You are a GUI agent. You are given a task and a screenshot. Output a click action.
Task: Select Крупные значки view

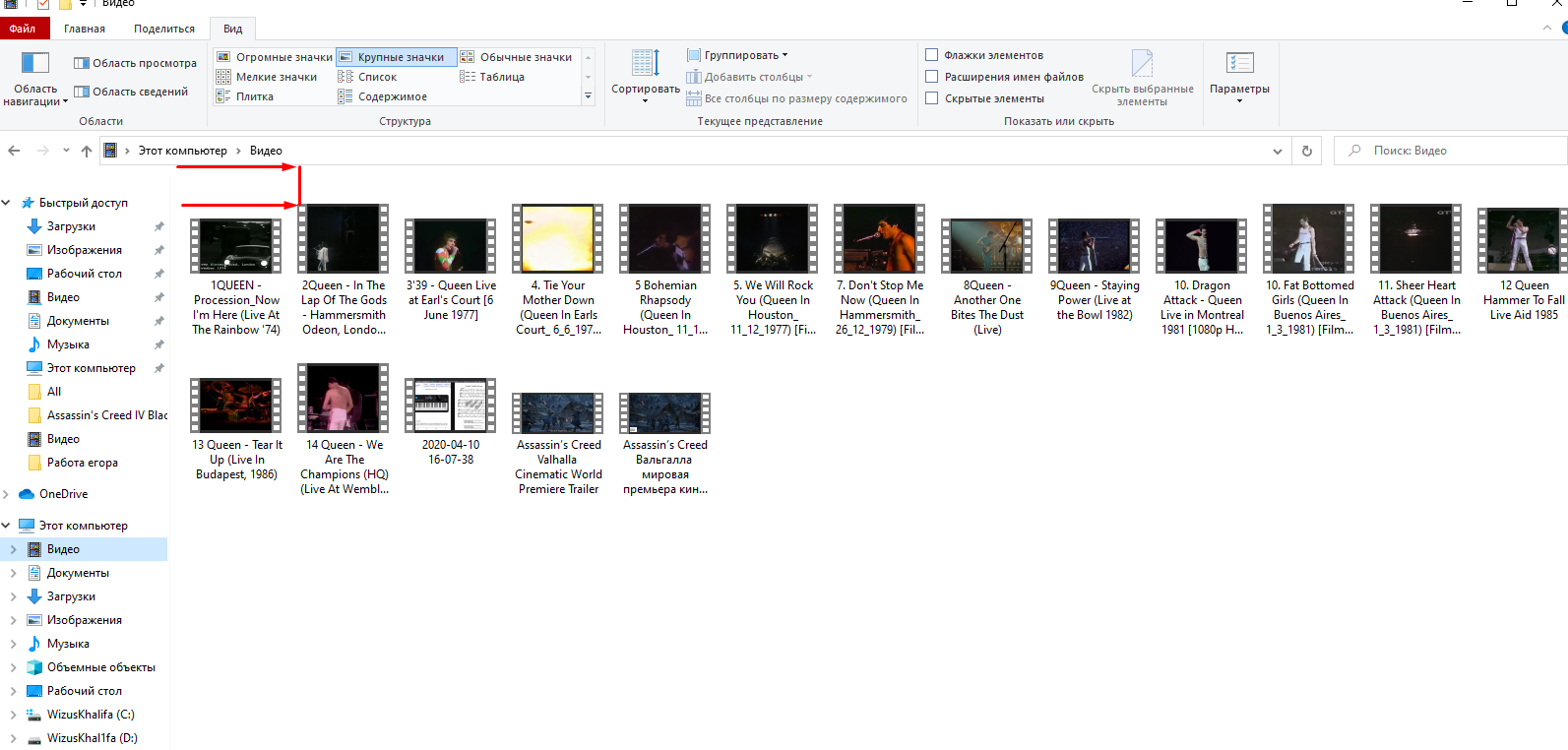click(397, 57)
